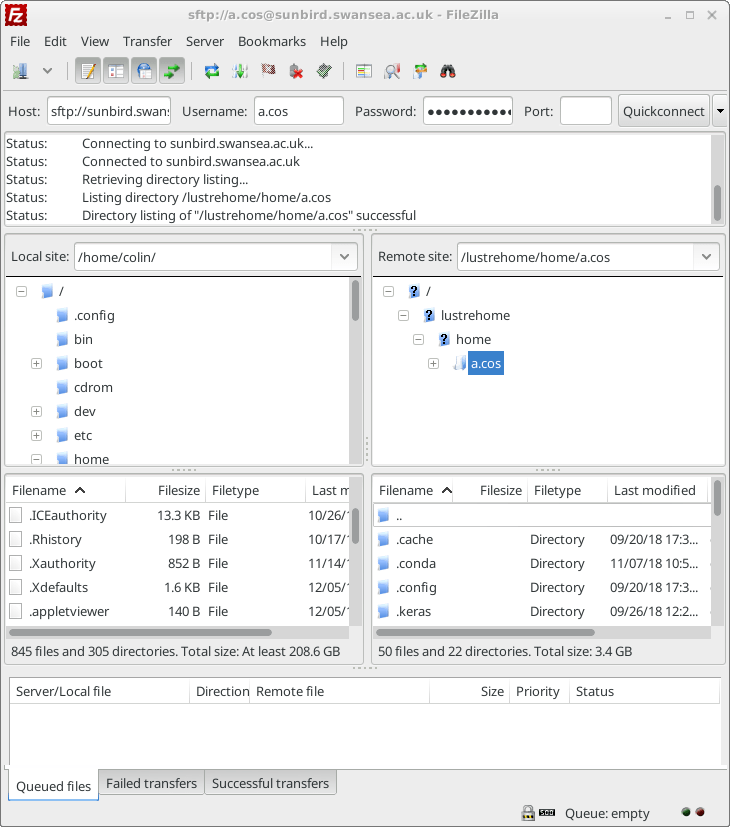The width and height of the screenshot is (730, 827).
Task: Open the Help menu
Action: pyautogui.click(x=333, y=41)
